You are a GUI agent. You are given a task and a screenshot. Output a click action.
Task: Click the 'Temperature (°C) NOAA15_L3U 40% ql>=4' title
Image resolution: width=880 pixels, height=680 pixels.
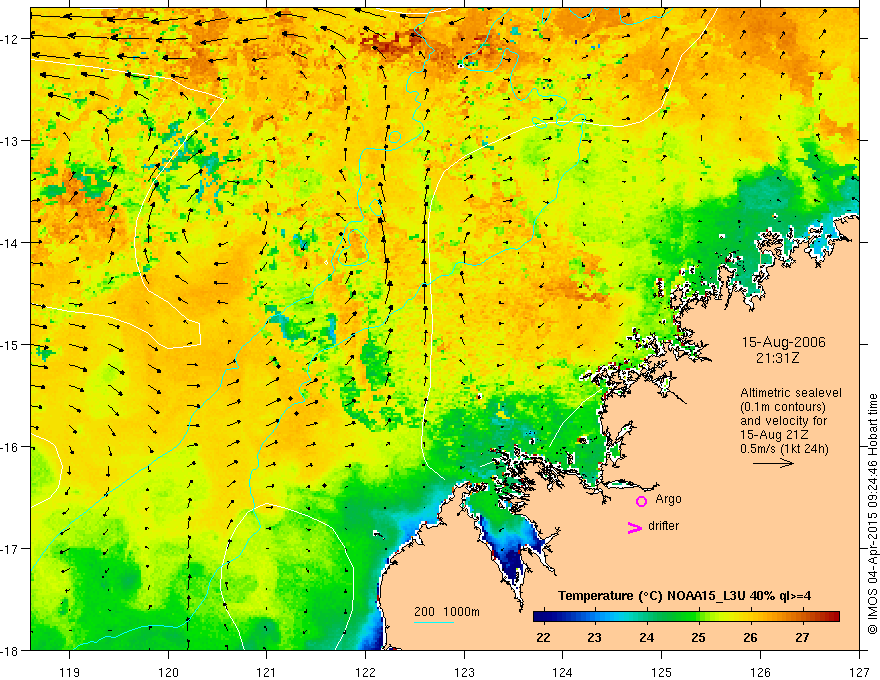click(684, 596)
